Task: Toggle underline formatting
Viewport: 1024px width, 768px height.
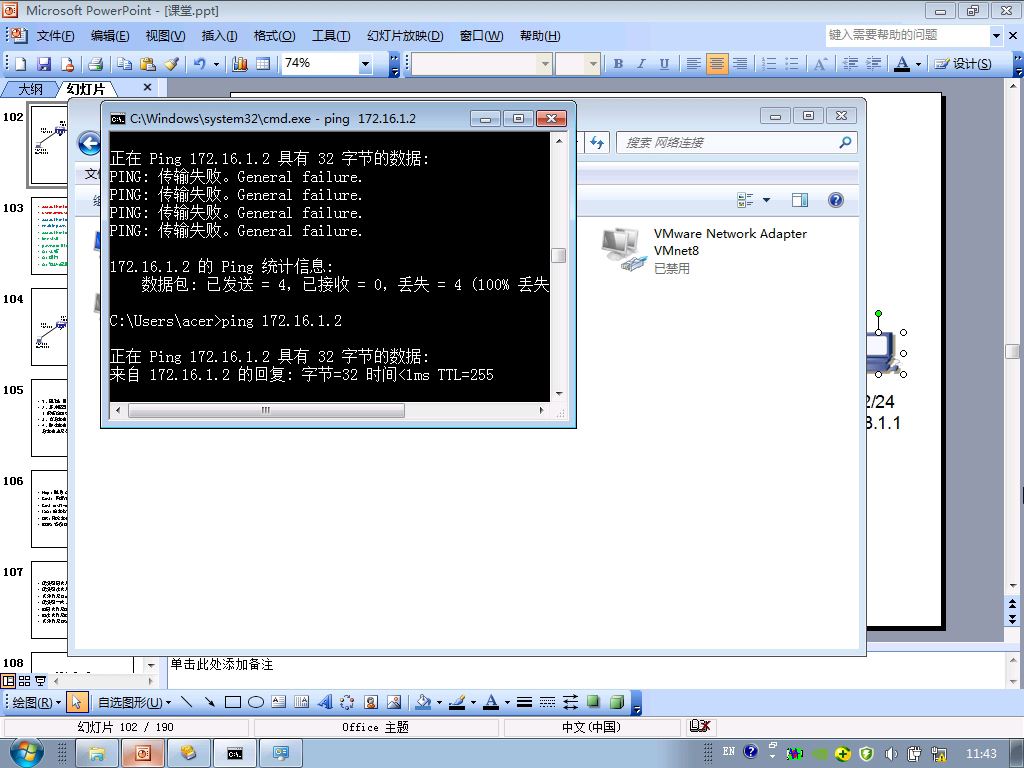Action: 664,63
